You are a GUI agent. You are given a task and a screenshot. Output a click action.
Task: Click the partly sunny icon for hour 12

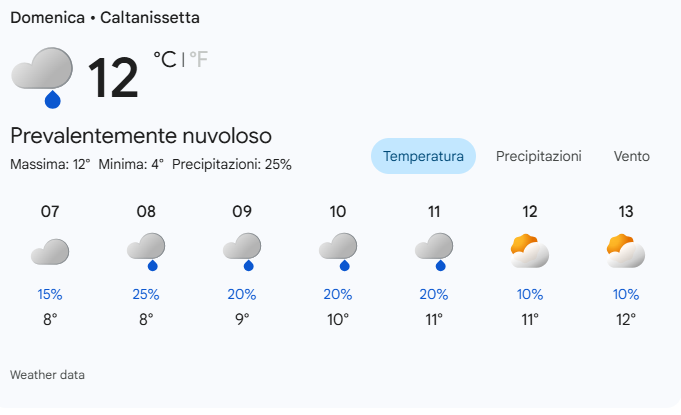[x=530, y=251]
